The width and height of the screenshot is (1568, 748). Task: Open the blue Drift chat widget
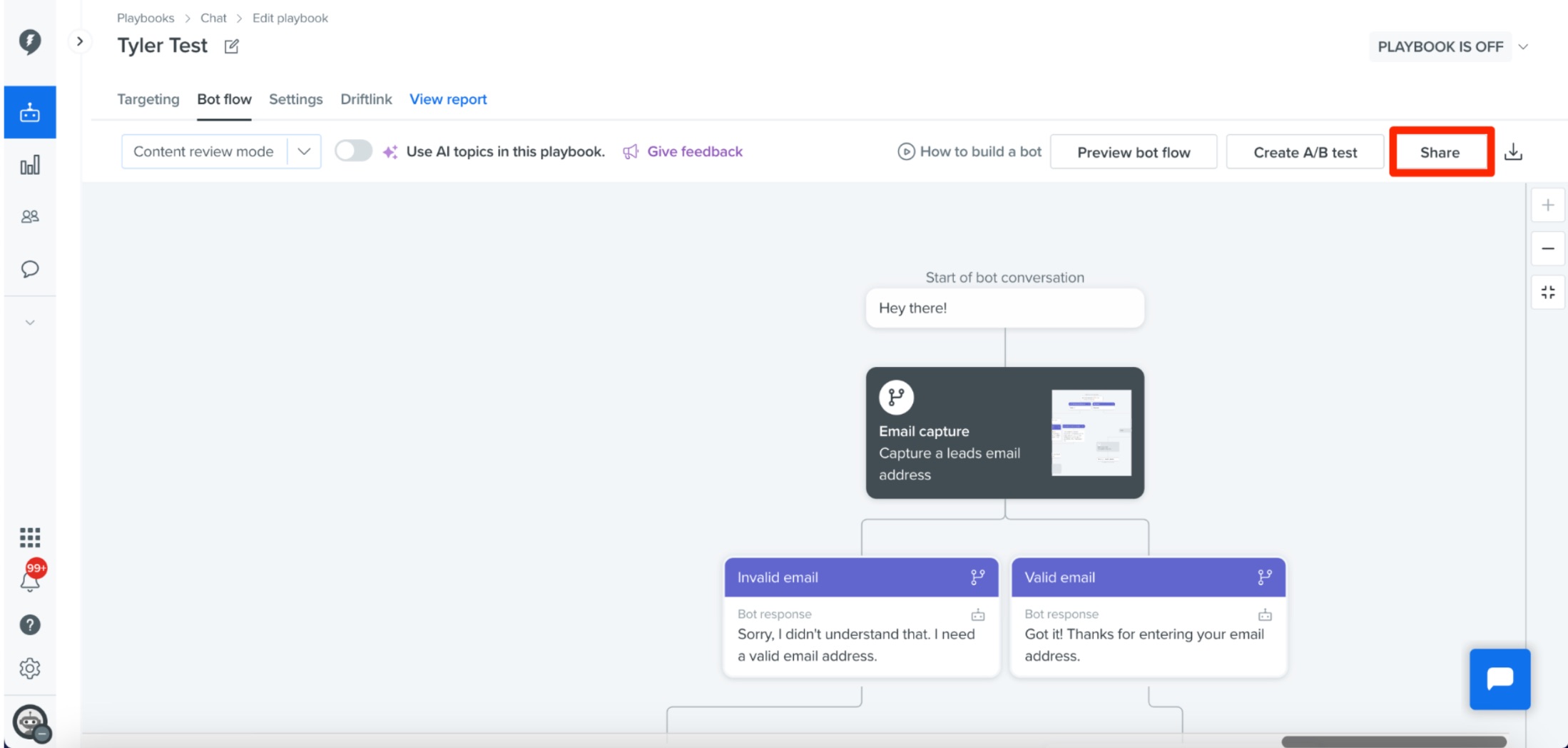click(x=1500, y=679)
